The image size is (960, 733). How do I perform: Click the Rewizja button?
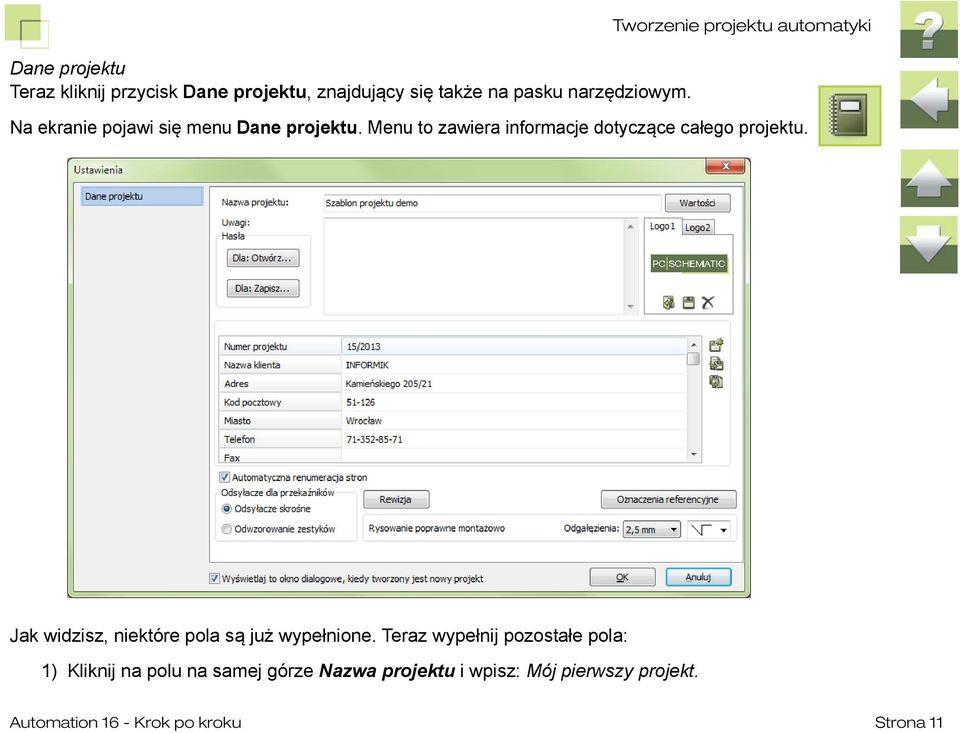(396, 500)
